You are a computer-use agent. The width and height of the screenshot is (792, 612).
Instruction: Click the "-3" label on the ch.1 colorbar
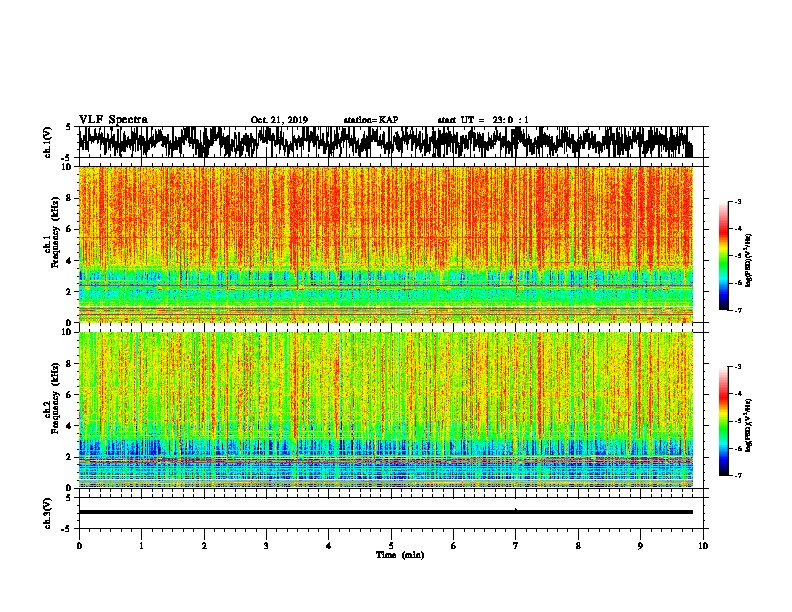738,201
